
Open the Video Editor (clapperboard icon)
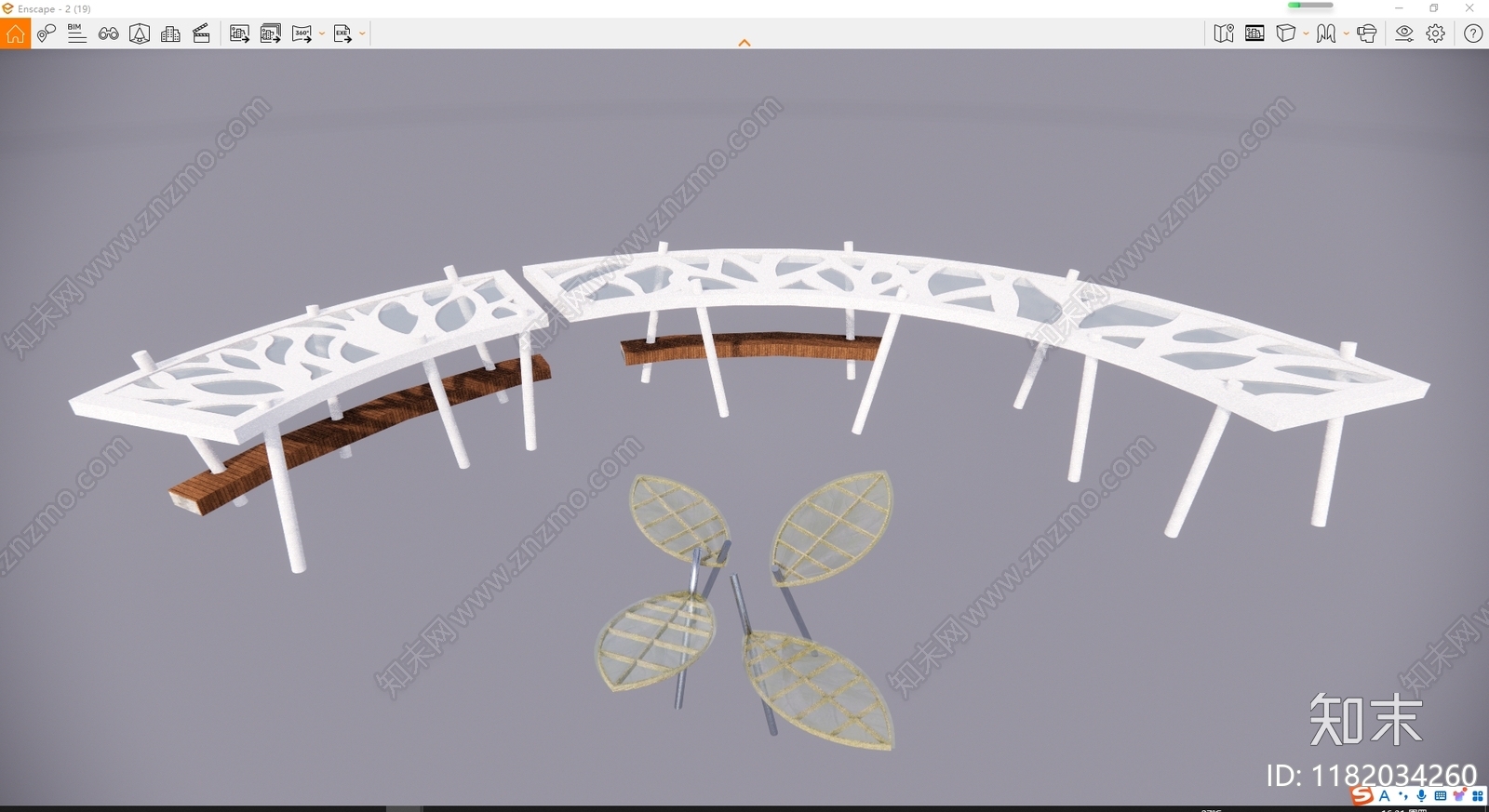pos(201,34)
